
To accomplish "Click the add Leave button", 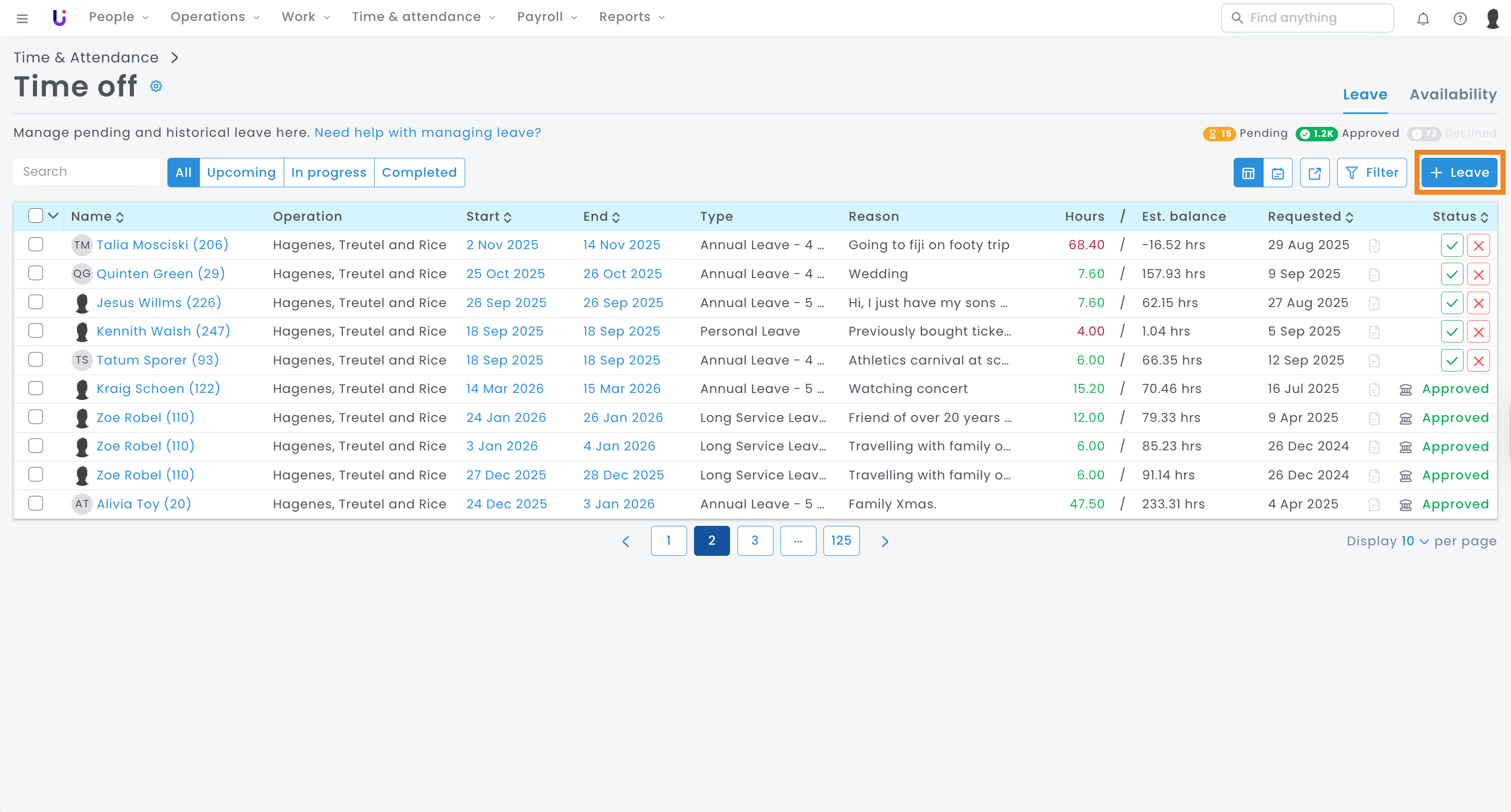I will tap(1459, 172).
